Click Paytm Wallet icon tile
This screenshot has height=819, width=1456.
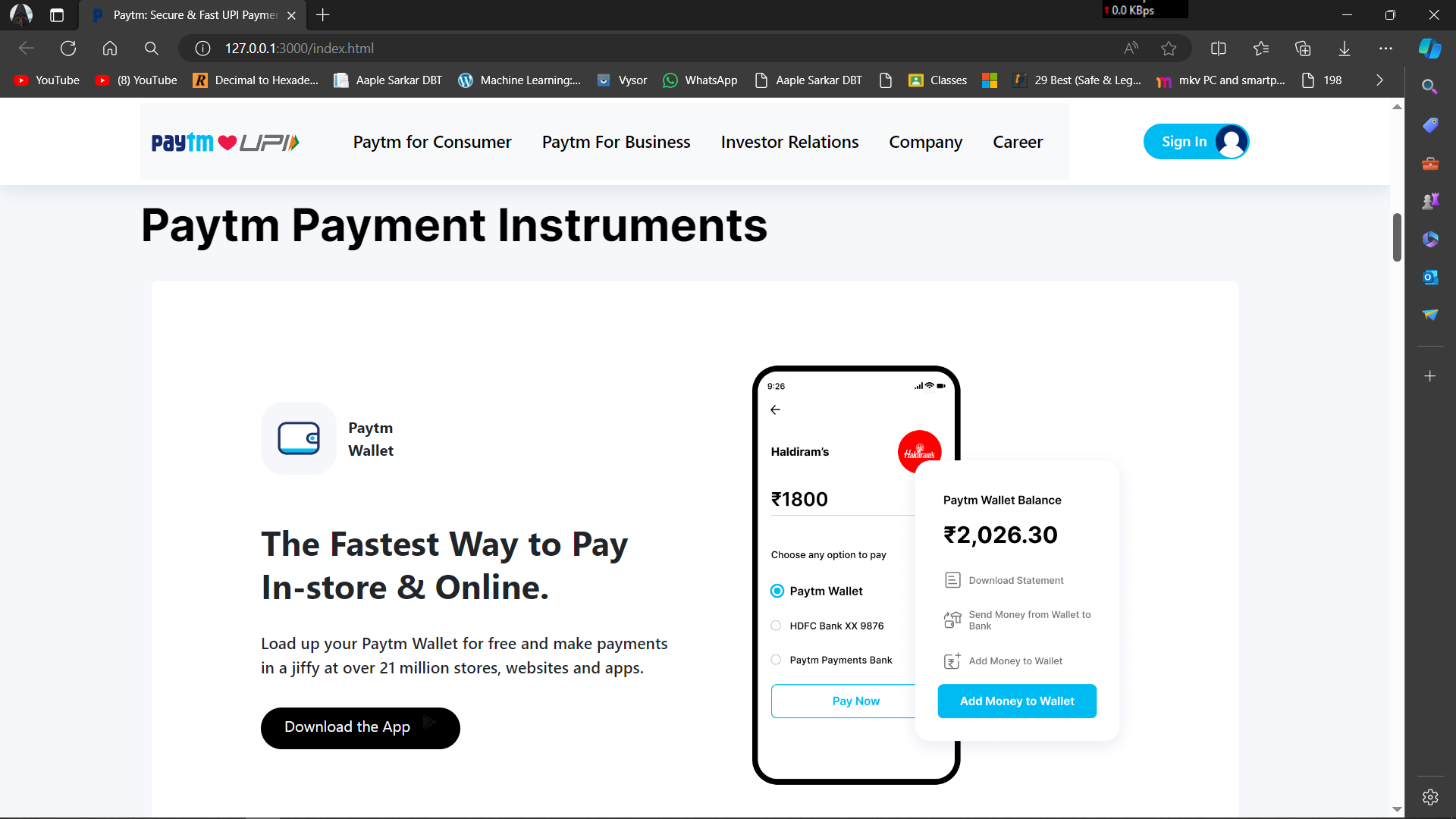click(298, 438)
